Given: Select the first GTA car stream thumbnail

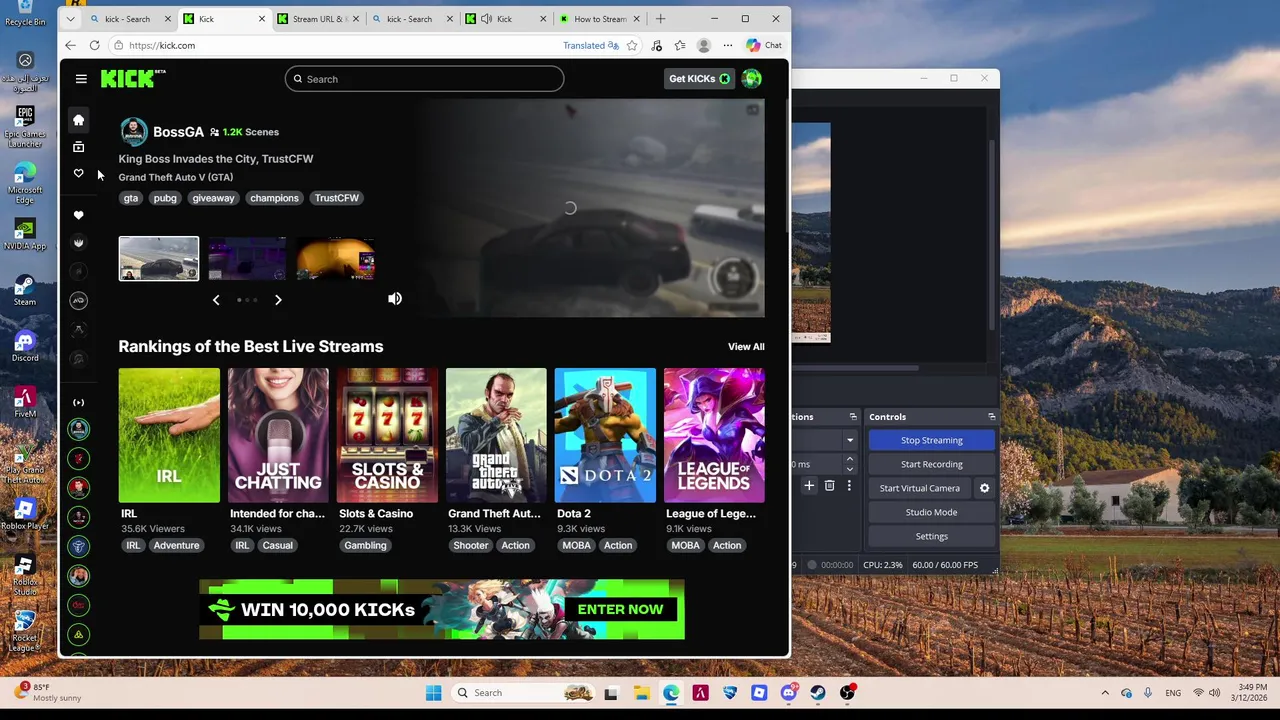Looking at the screenshot, I should [159, 259].
